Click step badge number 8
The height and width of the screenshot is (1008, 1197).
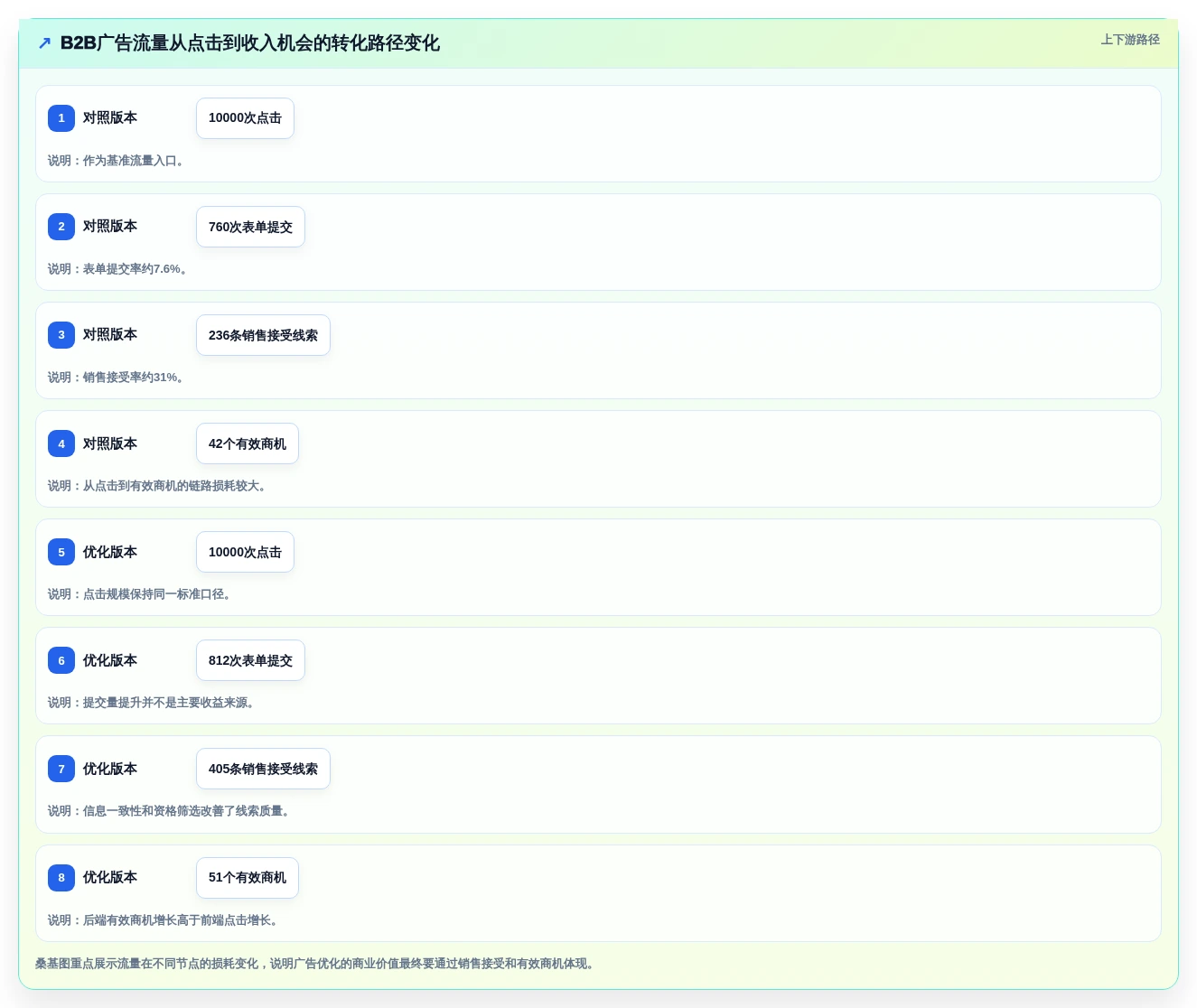pos(61,877)
